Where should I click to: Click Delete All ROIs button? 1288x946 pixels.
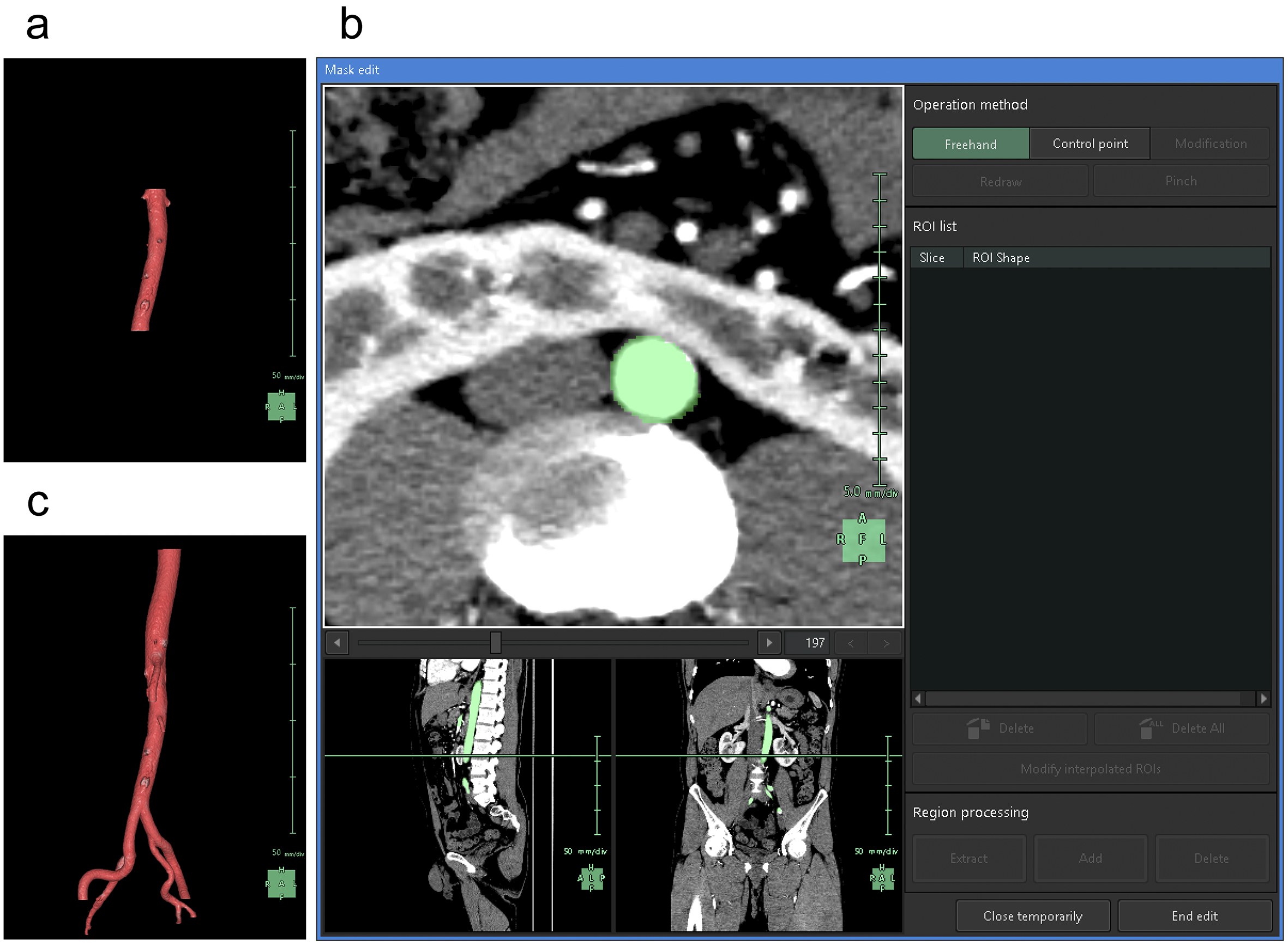pyautogui.click(x=1182, y=728)
